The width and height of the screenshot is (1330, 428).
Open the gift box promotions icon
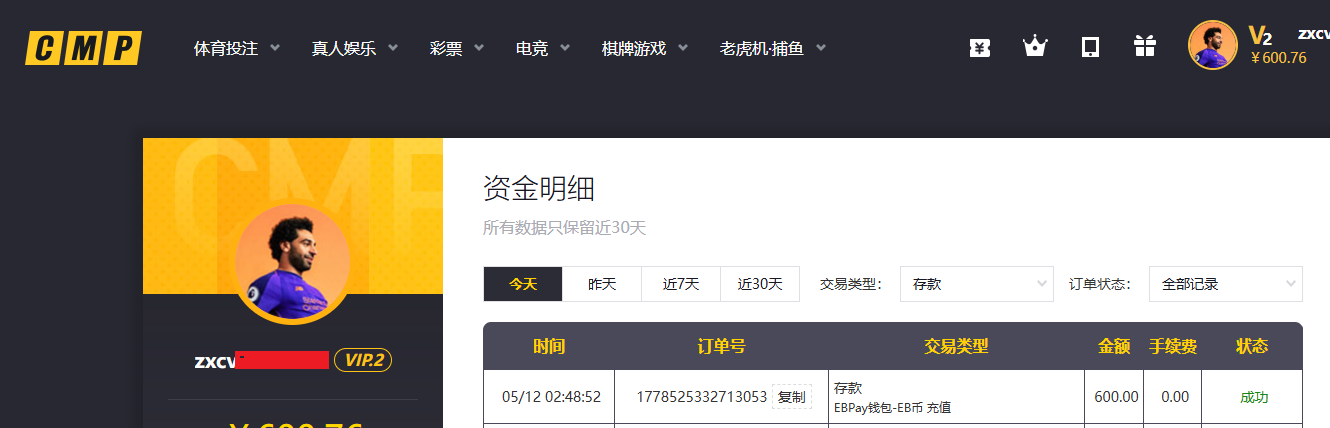click(1145, 46)
